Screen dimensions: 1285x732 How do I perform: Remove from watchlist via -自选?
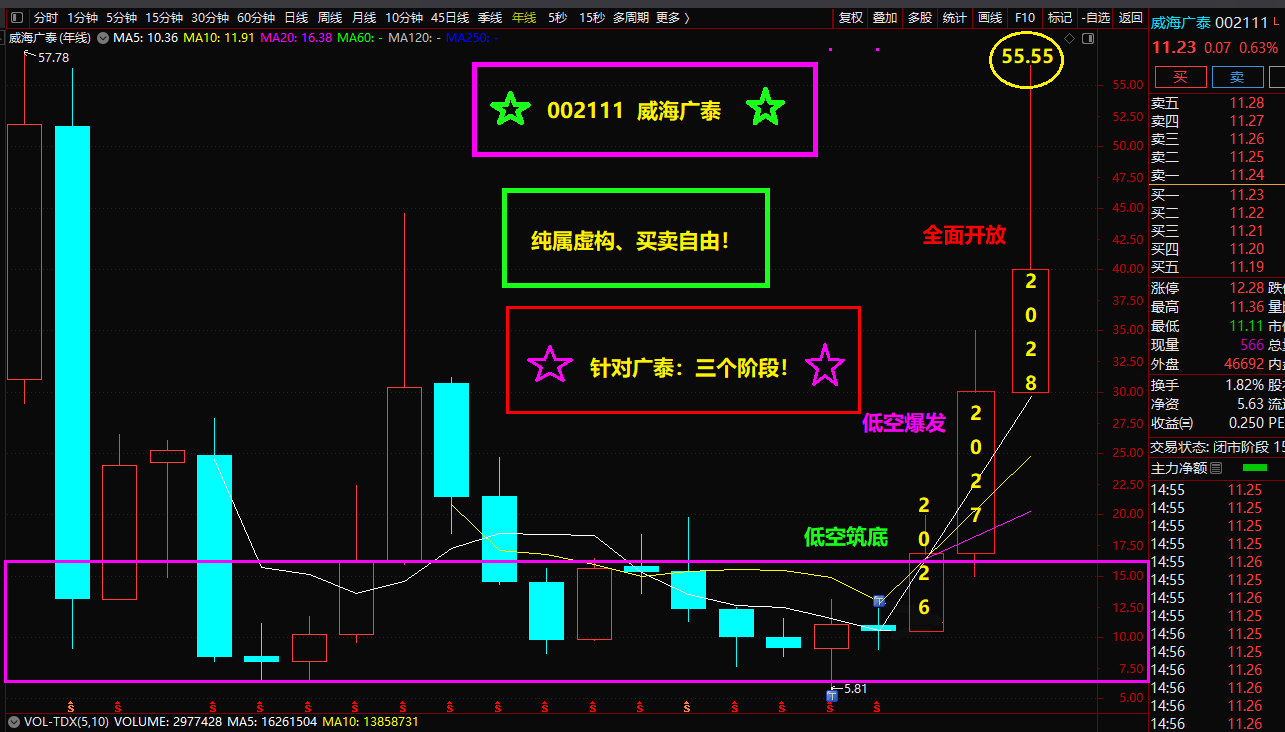pyautogui.click(x=1096, y=18)
